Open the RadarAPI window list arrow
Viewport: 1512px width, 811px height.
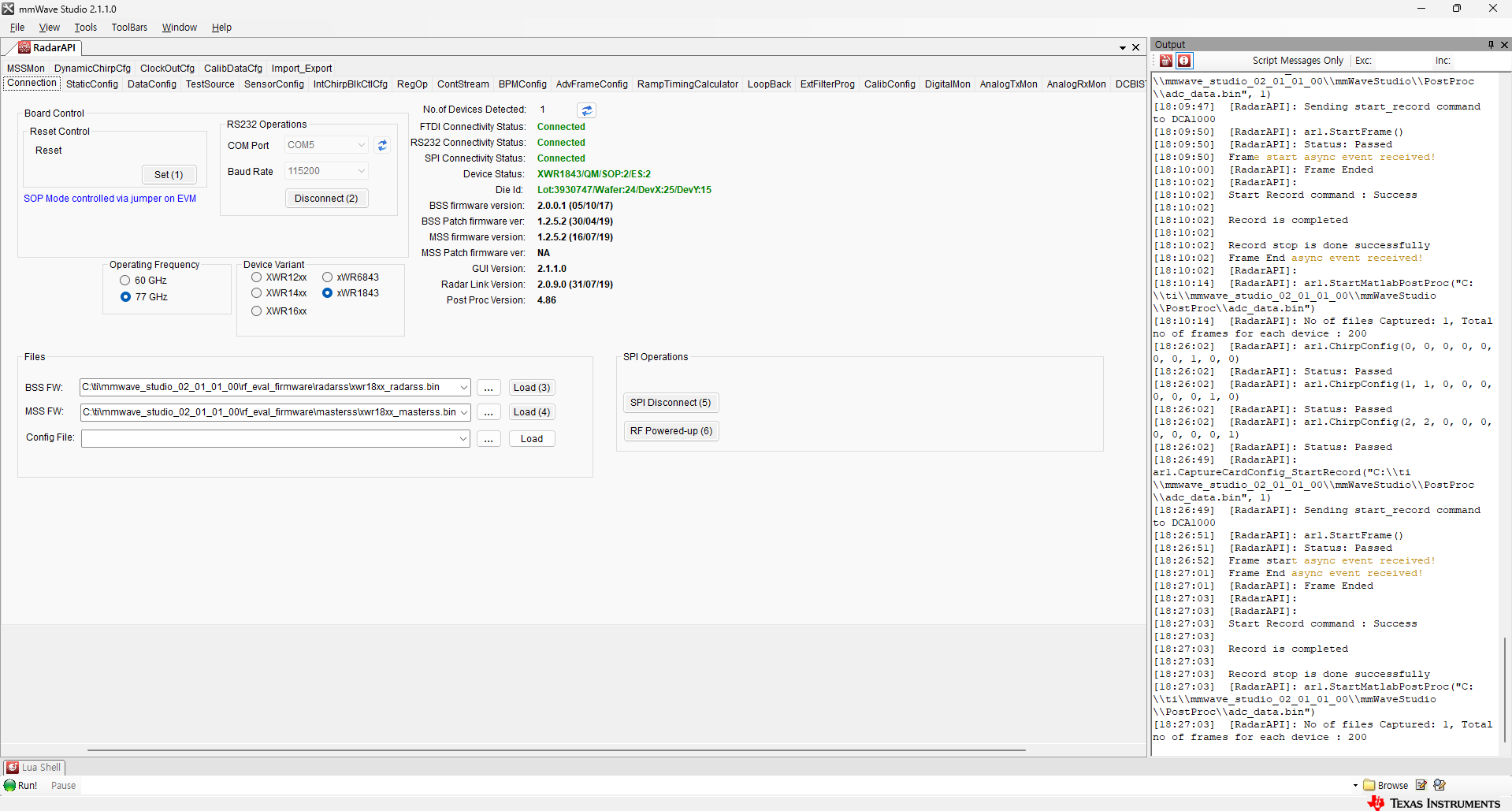[x=1123, y=48]
